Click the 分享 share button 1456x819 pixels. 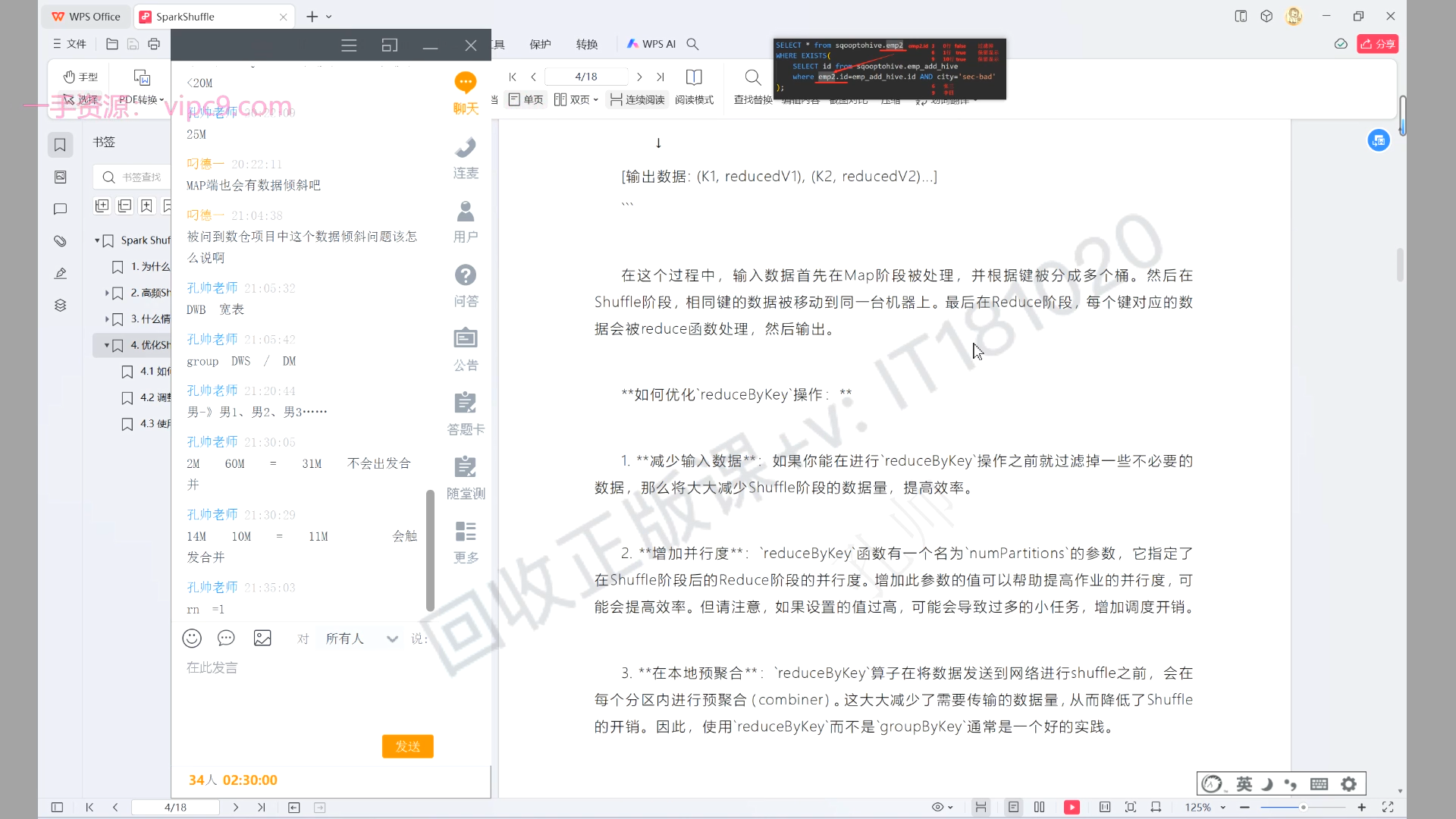pyautogui.click(x=1377, y=44)
